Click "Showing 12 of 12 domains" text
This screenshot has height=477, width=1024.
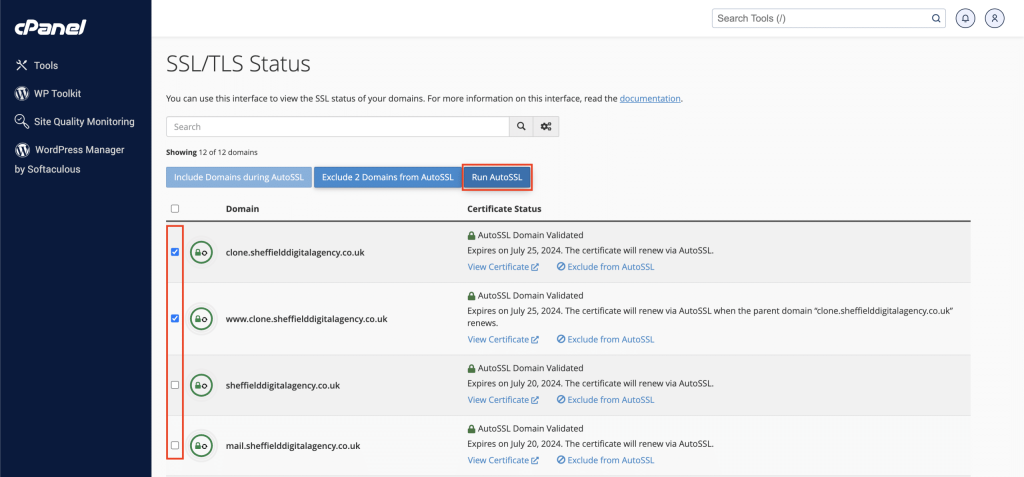tap(212, 152)
